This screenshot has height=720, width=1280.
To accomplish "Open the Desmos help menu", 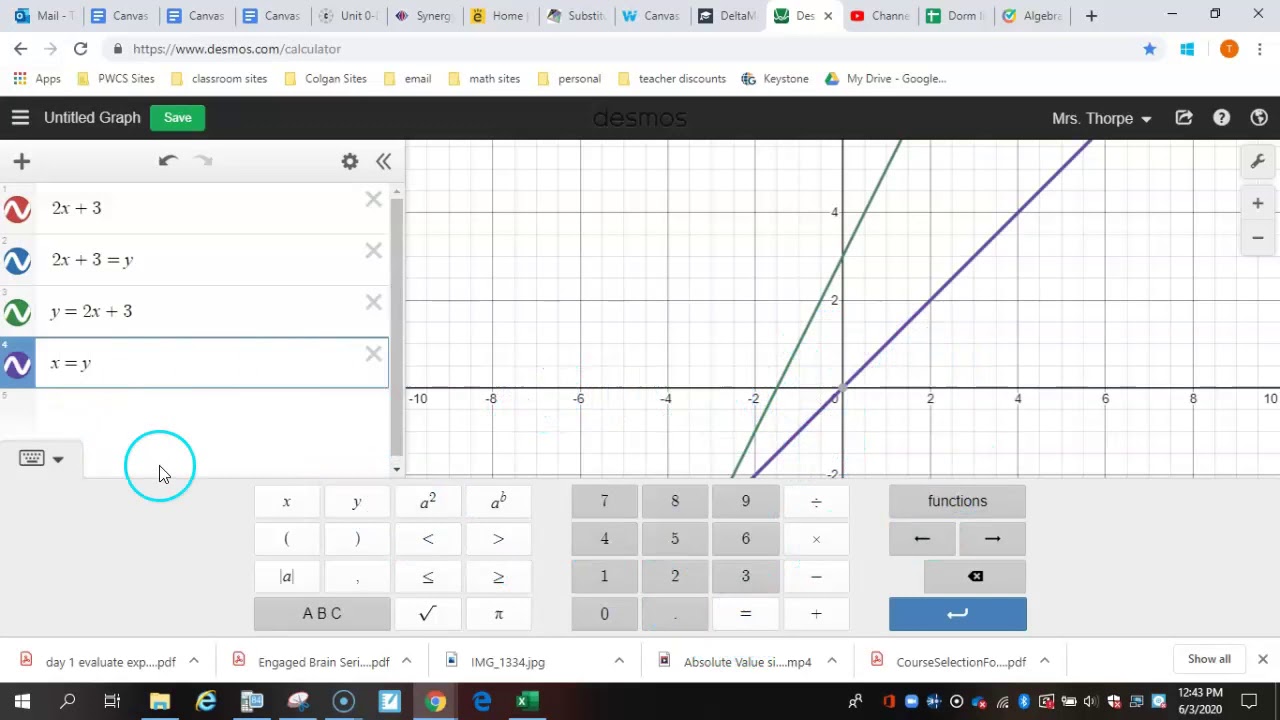I will (1221, 118).
